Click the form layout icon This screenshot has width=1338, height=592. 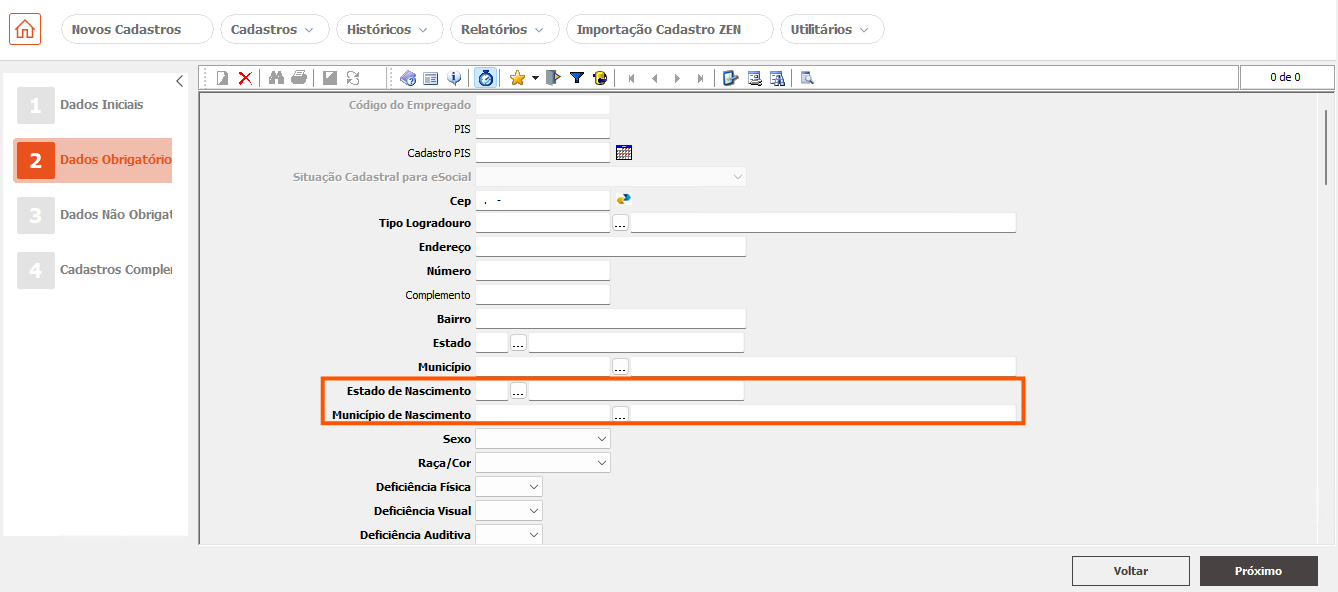431,78
